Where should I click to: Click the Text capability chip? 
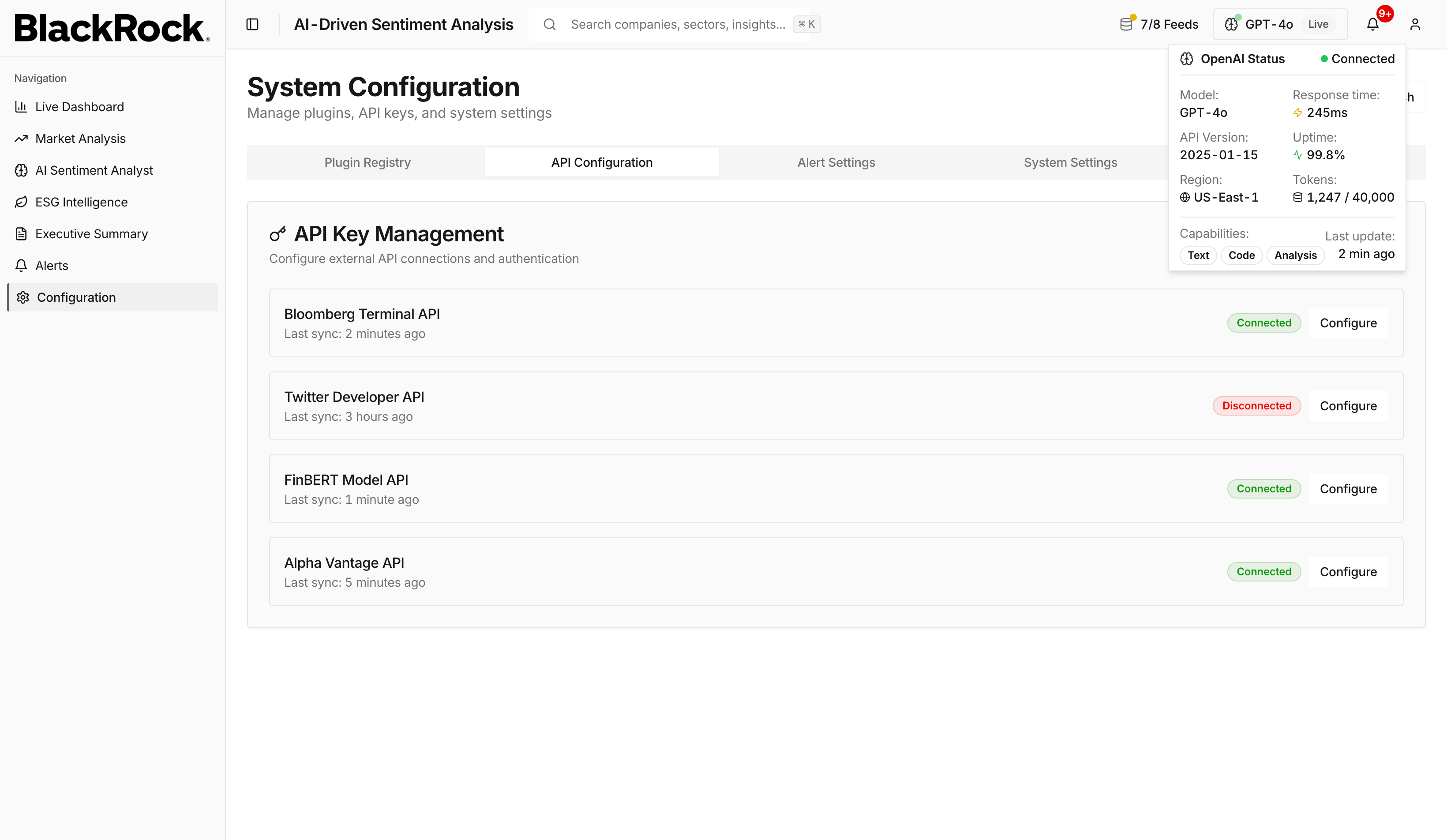(1198, 255)
